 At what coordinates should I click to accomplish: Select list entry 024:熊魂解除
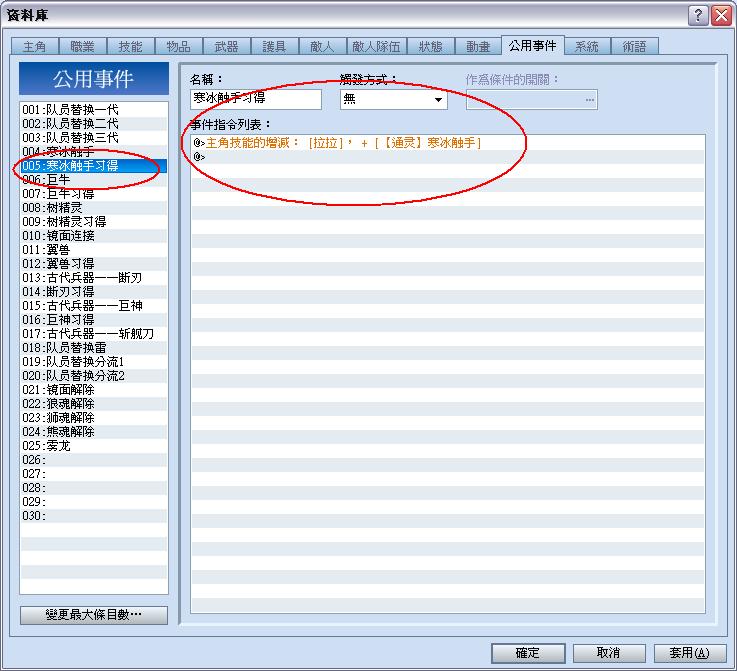pos(94,431)
